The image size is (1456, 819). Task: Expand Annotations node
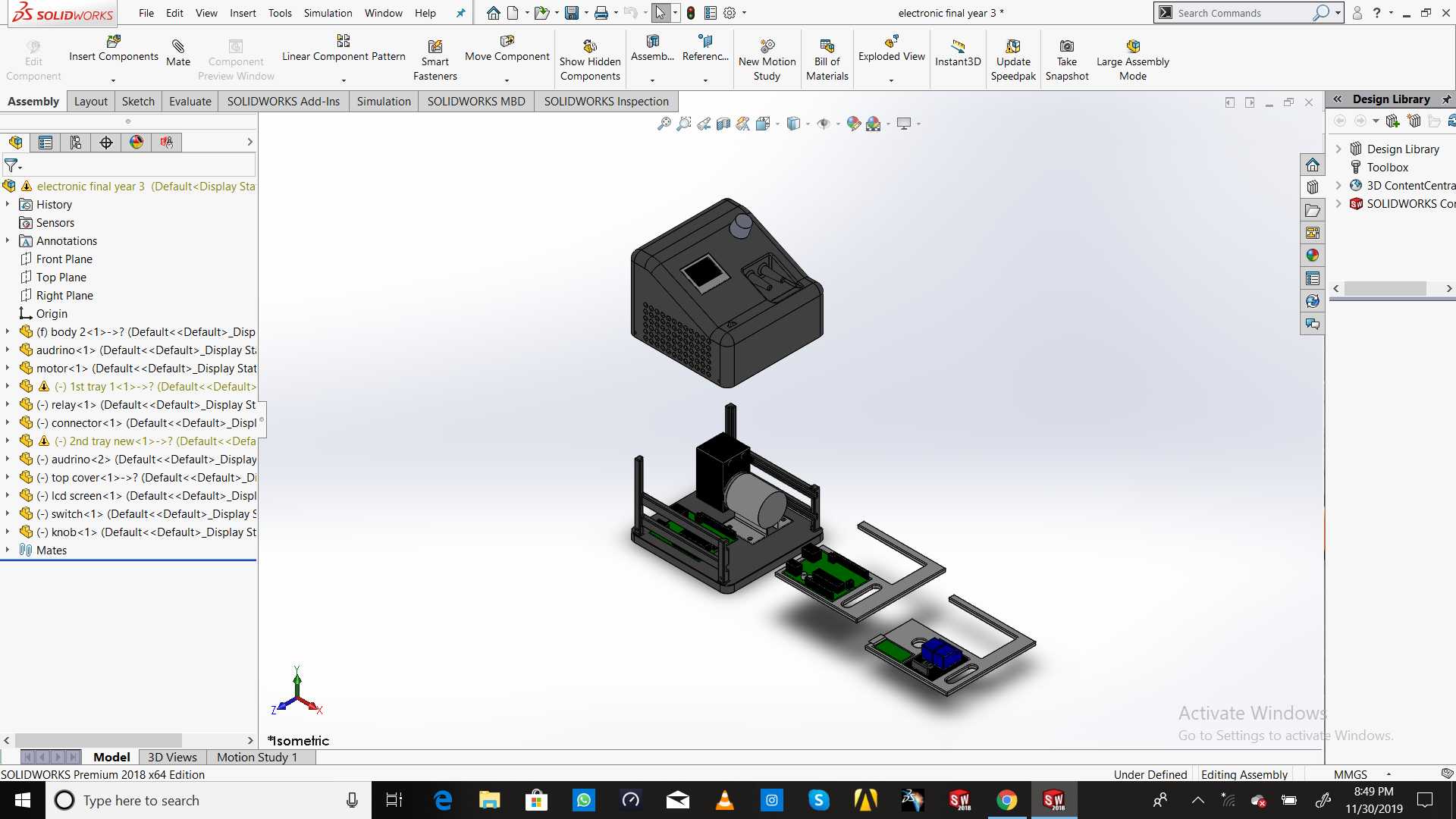(8, 240)
